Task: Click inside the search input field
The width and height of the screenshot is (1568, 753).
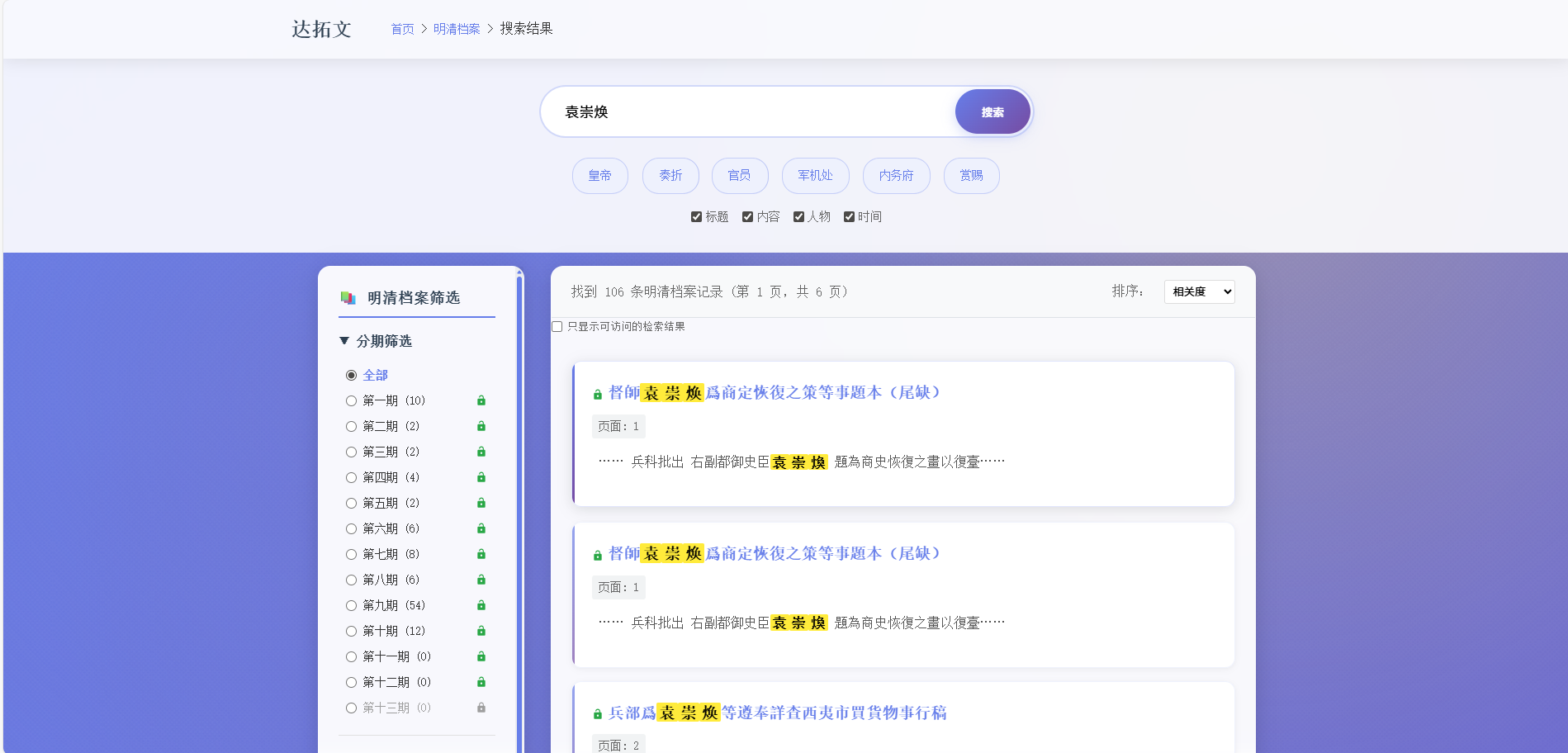Action: tap(743, 111)
